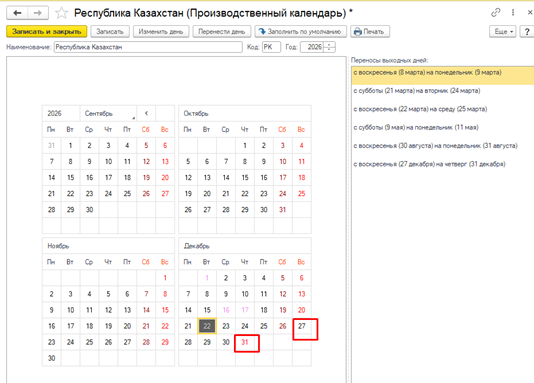Click Заполнить по умолчанию button
Image resolution: width=534 pixels, height=383 pixels.
tap(301, 32)
